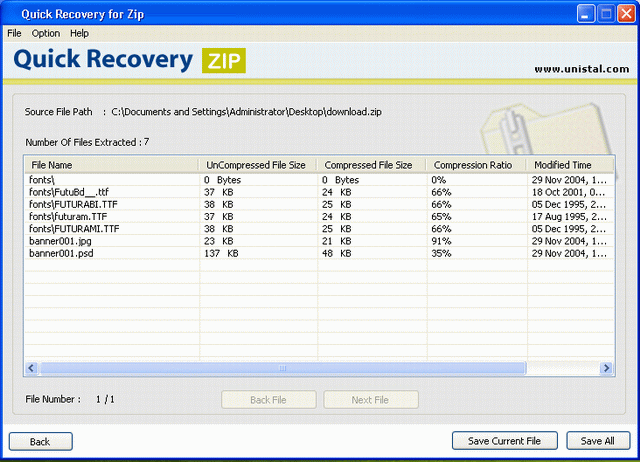640x462 pixels.
Task: Open the Option menu
Action: [x=46, y=33]
